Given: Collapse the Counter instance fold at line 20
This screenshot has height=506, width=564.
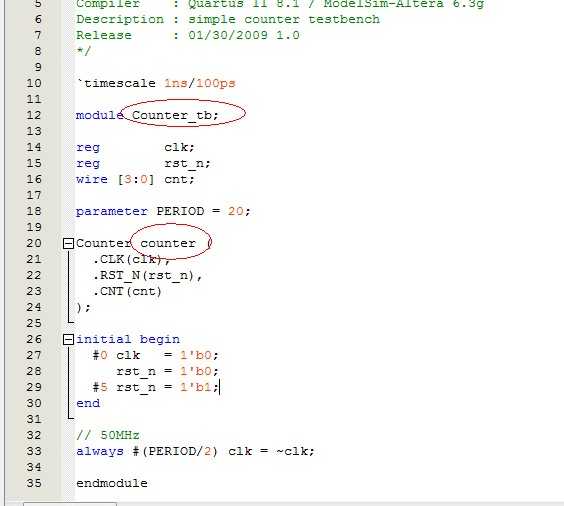Looking at the screenshot, I should (x=68, y=243).
